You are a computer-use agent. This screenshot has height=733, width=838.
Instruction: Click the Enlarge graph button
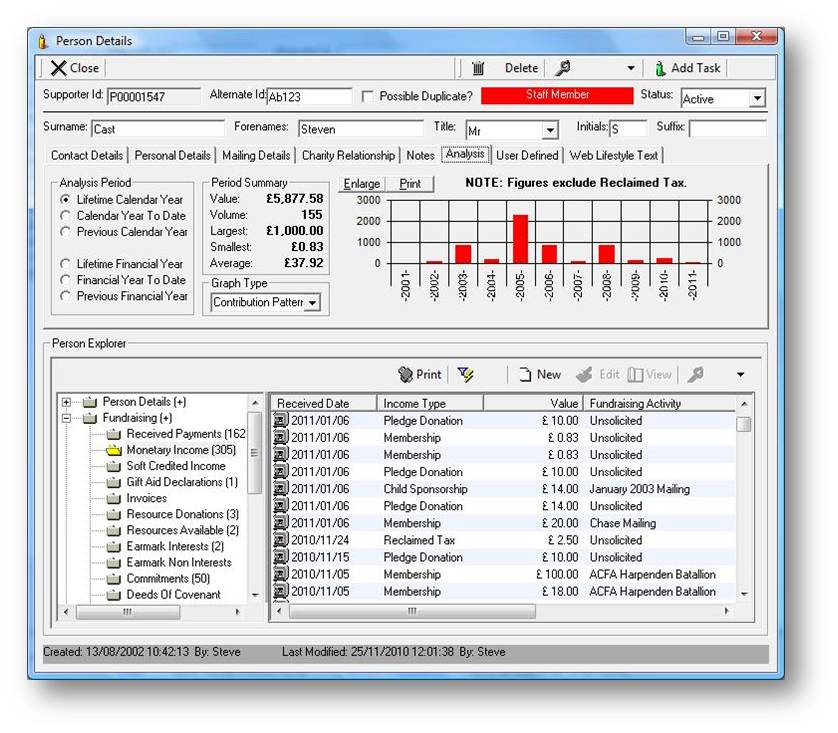[362, 184]
